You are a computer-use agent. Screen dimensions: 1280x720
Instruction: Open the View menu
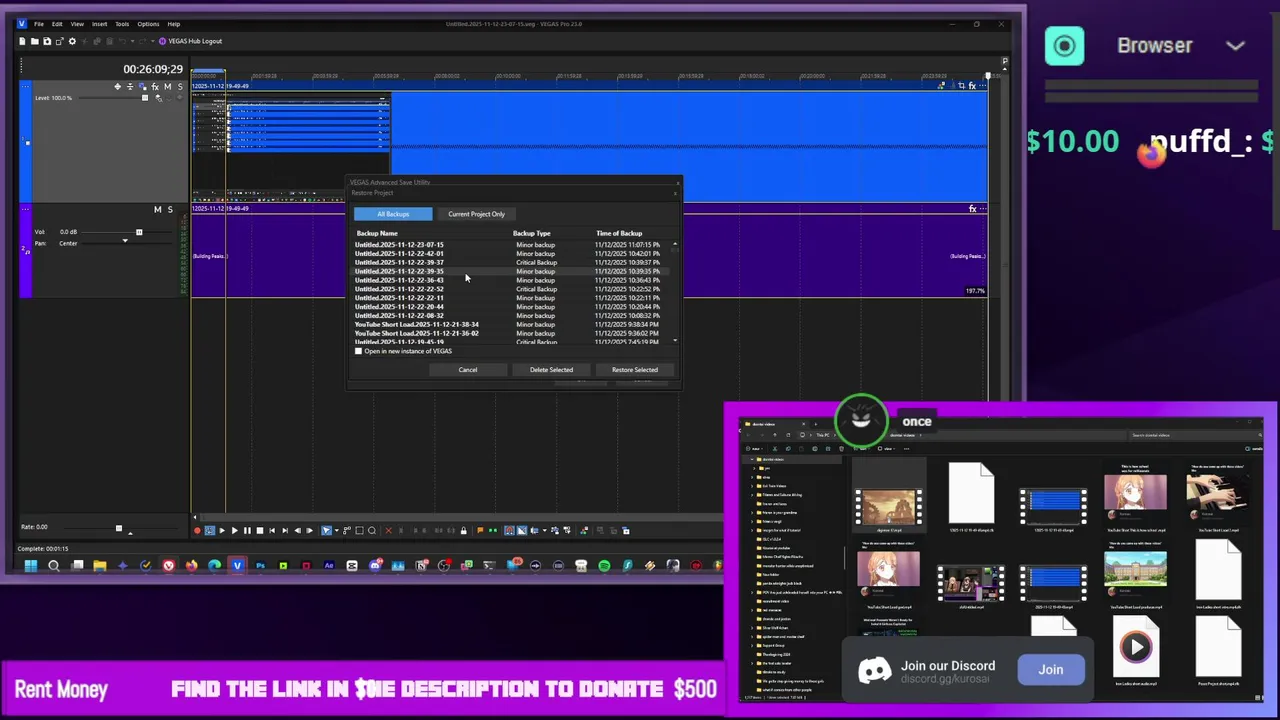click(77, 24)
